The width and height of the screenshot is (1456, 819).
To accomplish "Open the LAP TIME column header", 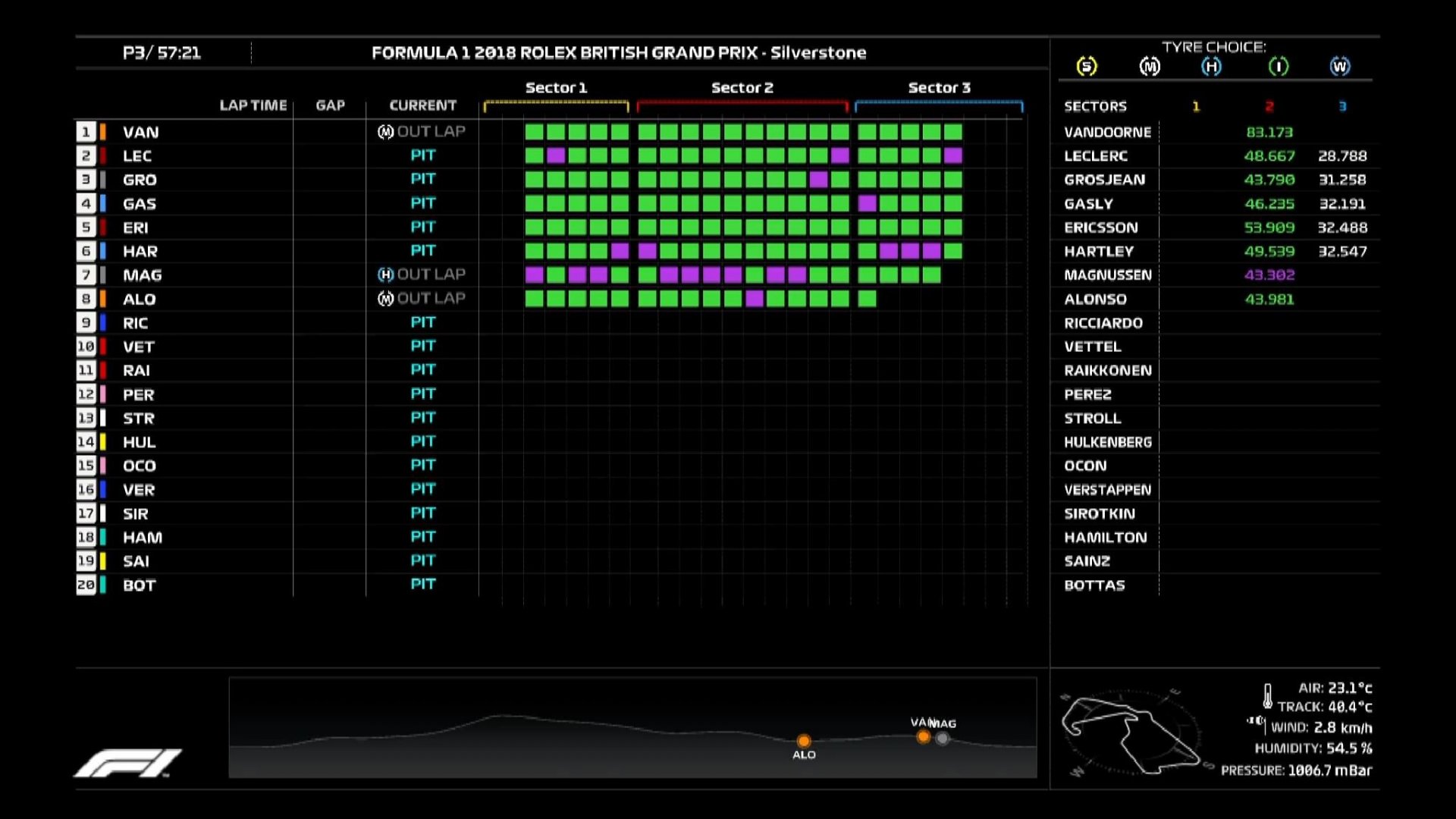I will pyautogui.click(x=253, y=105).
